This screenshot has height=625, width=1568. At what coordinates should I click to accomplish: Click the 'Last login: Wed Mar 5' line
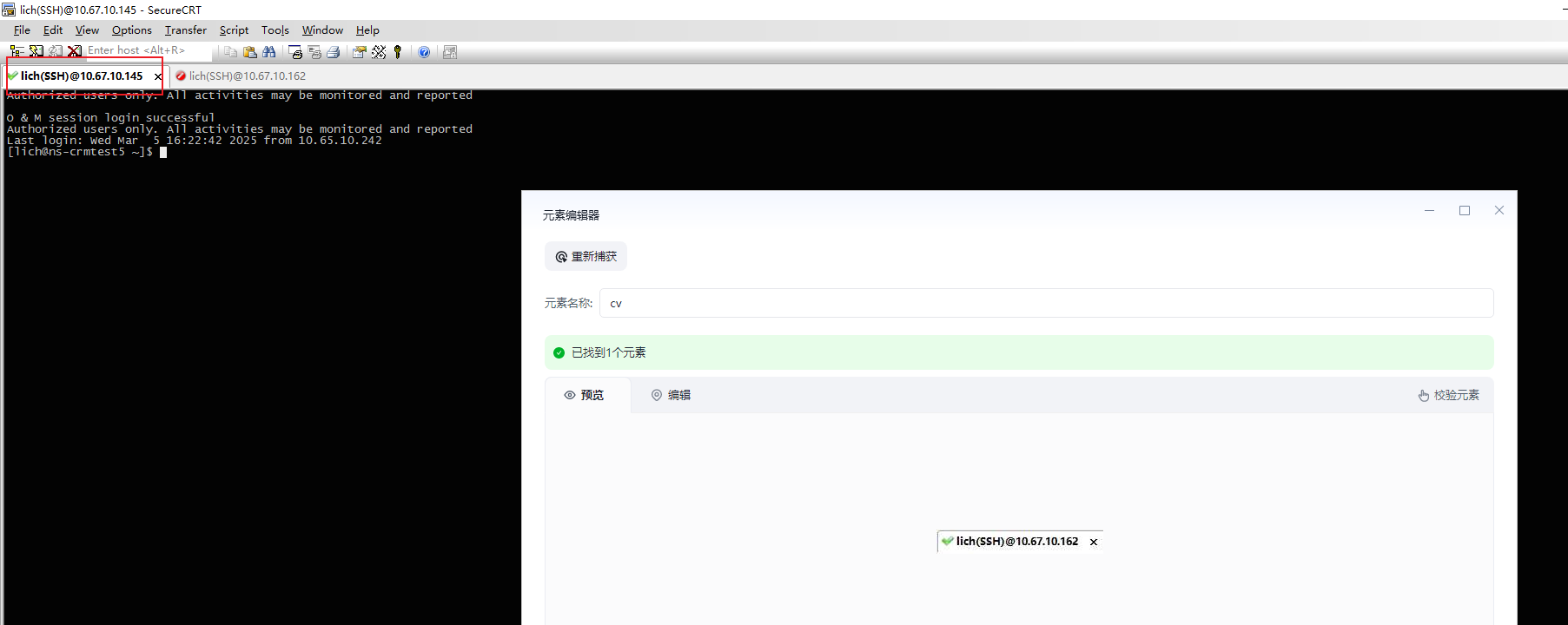point(195,141)
